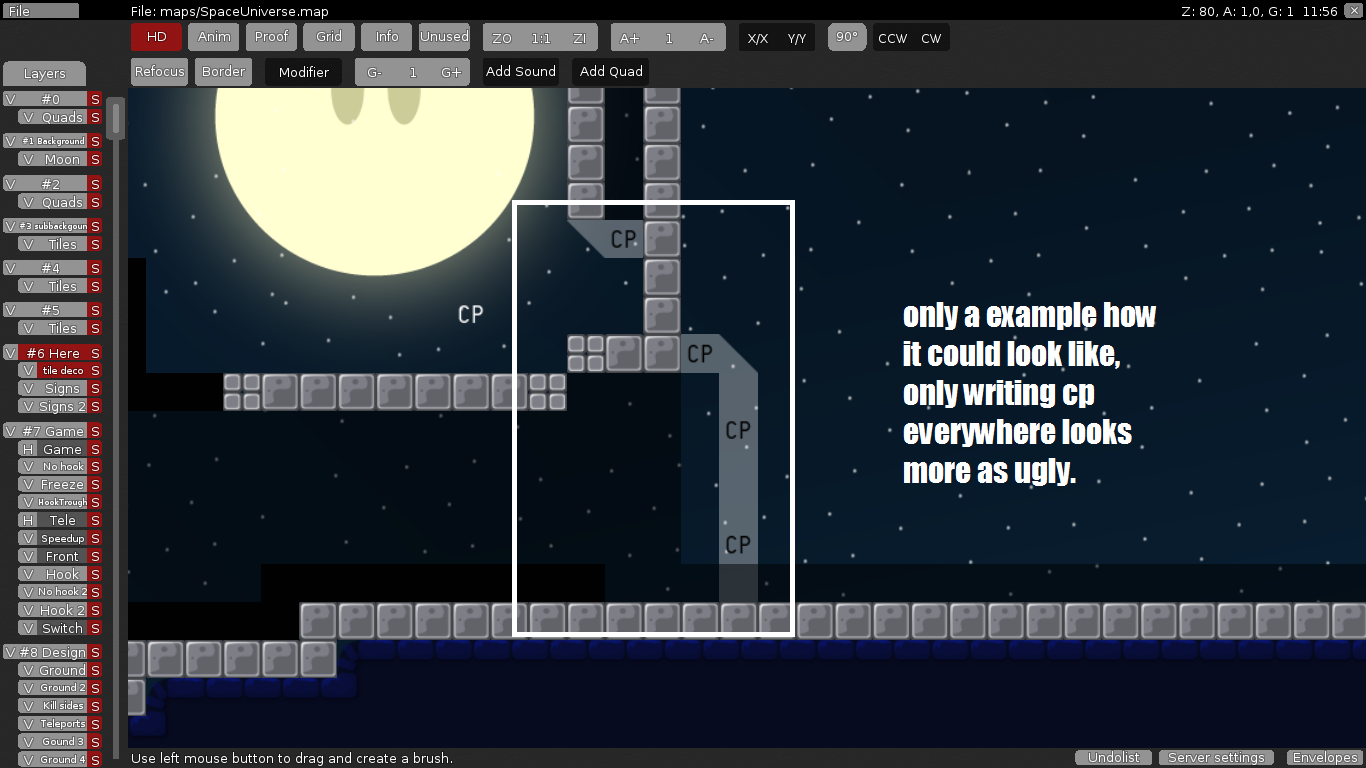1366x768 pixels.
Task: Select the Layers tab
Action: 44,74
